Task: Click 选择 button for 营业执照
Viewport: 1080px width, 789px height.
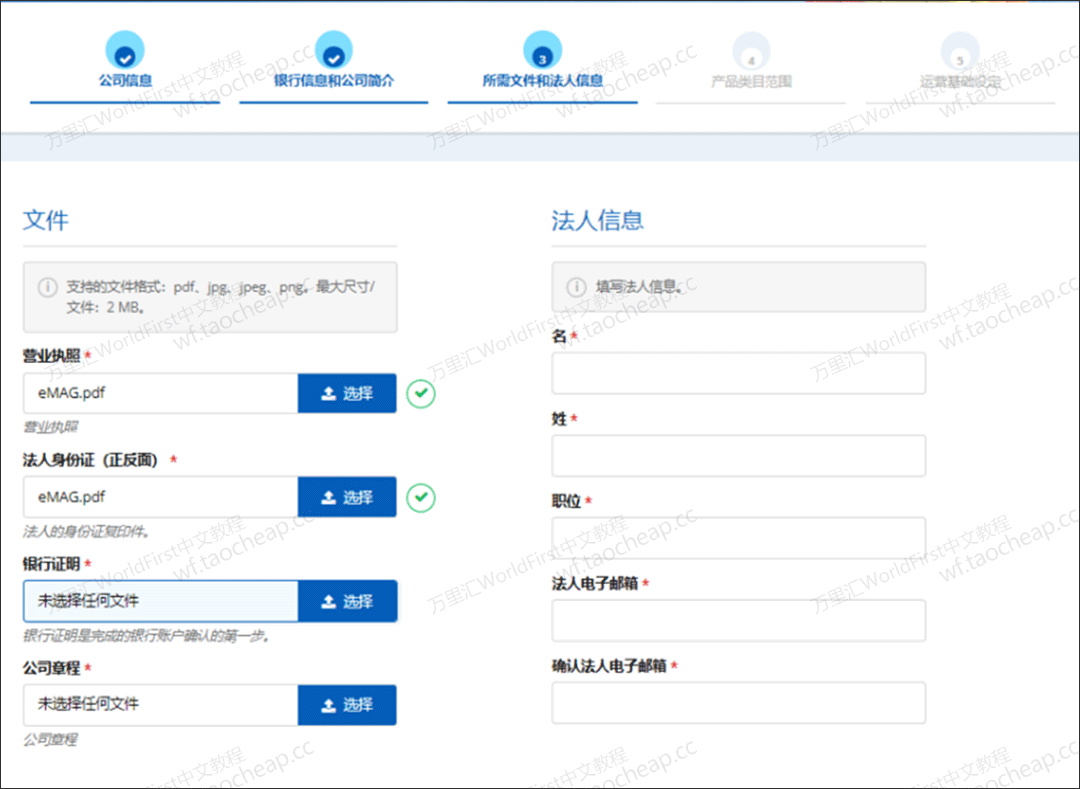Action: [347, 393]
